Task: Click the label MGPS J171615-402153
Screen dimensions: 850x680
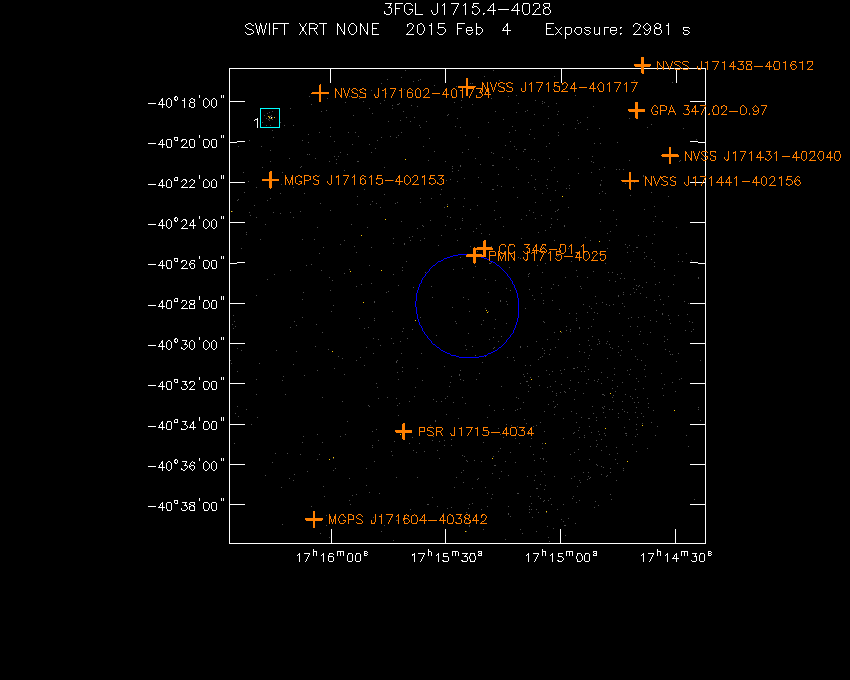Action: pos(364,180)
